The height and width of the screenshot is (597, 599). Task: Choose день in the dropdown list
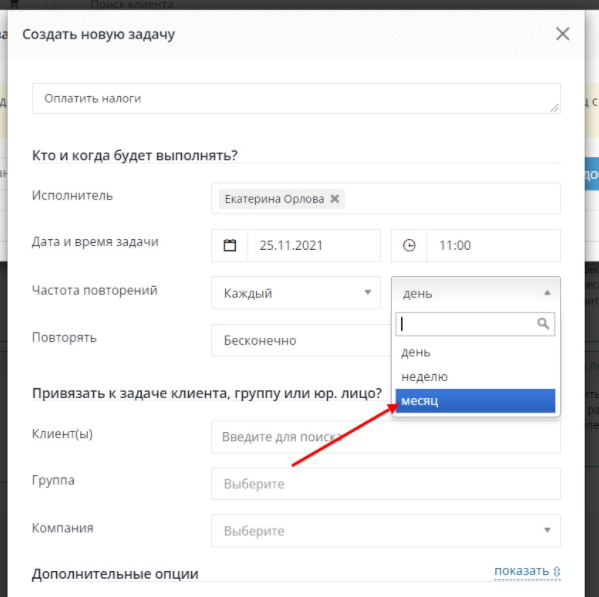pyautogui.click(x=475, y=352)
